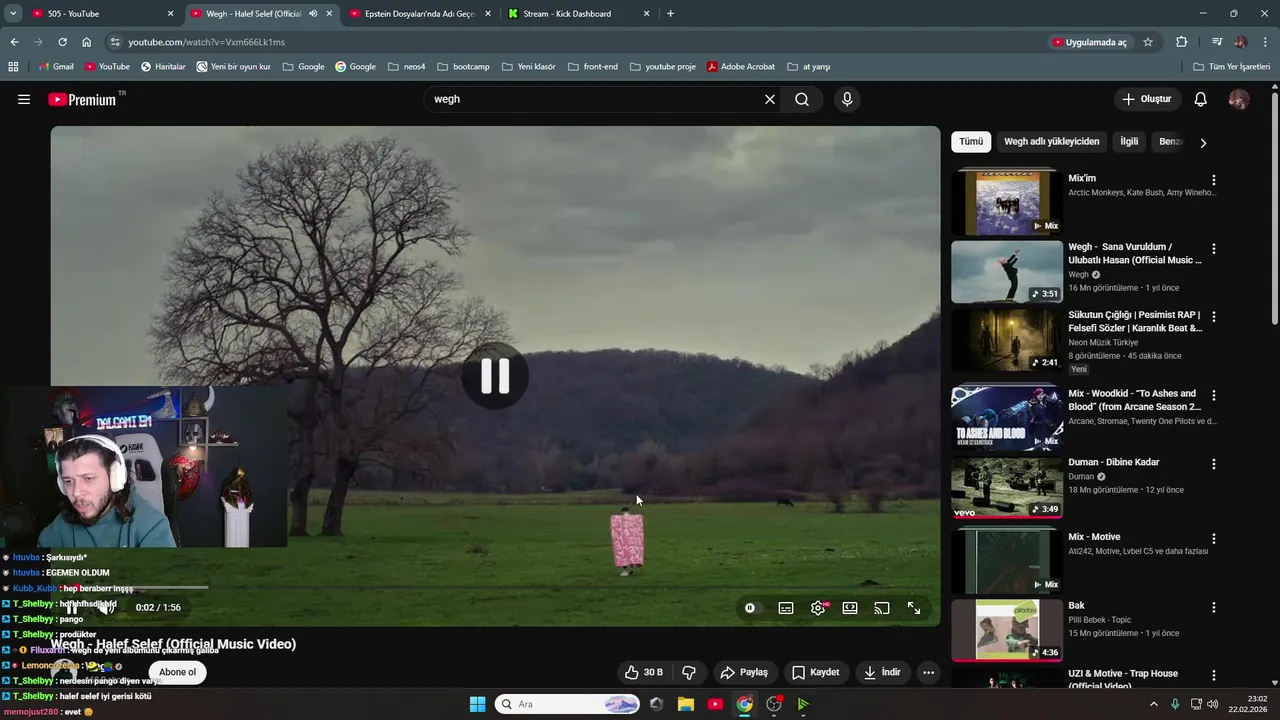Open the Mix'im thumbnail

point(1007,203)
